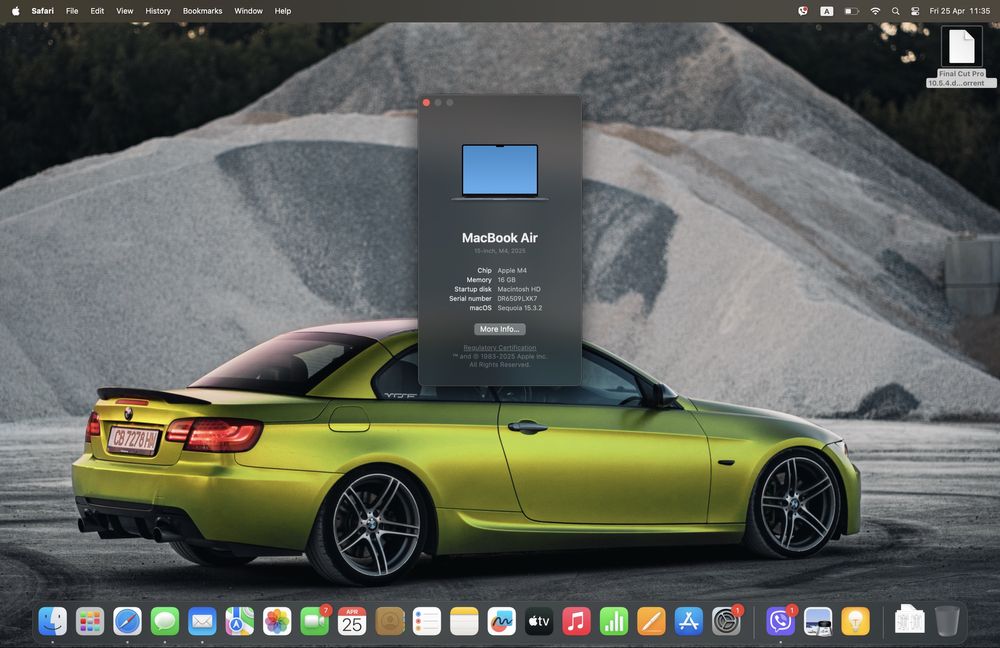1000x648 pixels.
Task: Open Finder from the Dock
Action: [52, 621]
